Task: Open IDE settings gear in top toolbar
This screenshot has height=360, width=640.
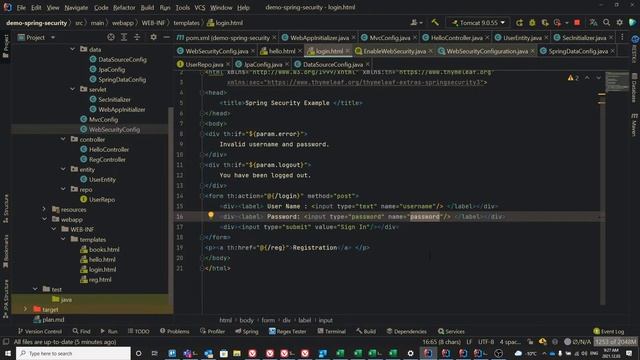Action: [x=620, y=23]
